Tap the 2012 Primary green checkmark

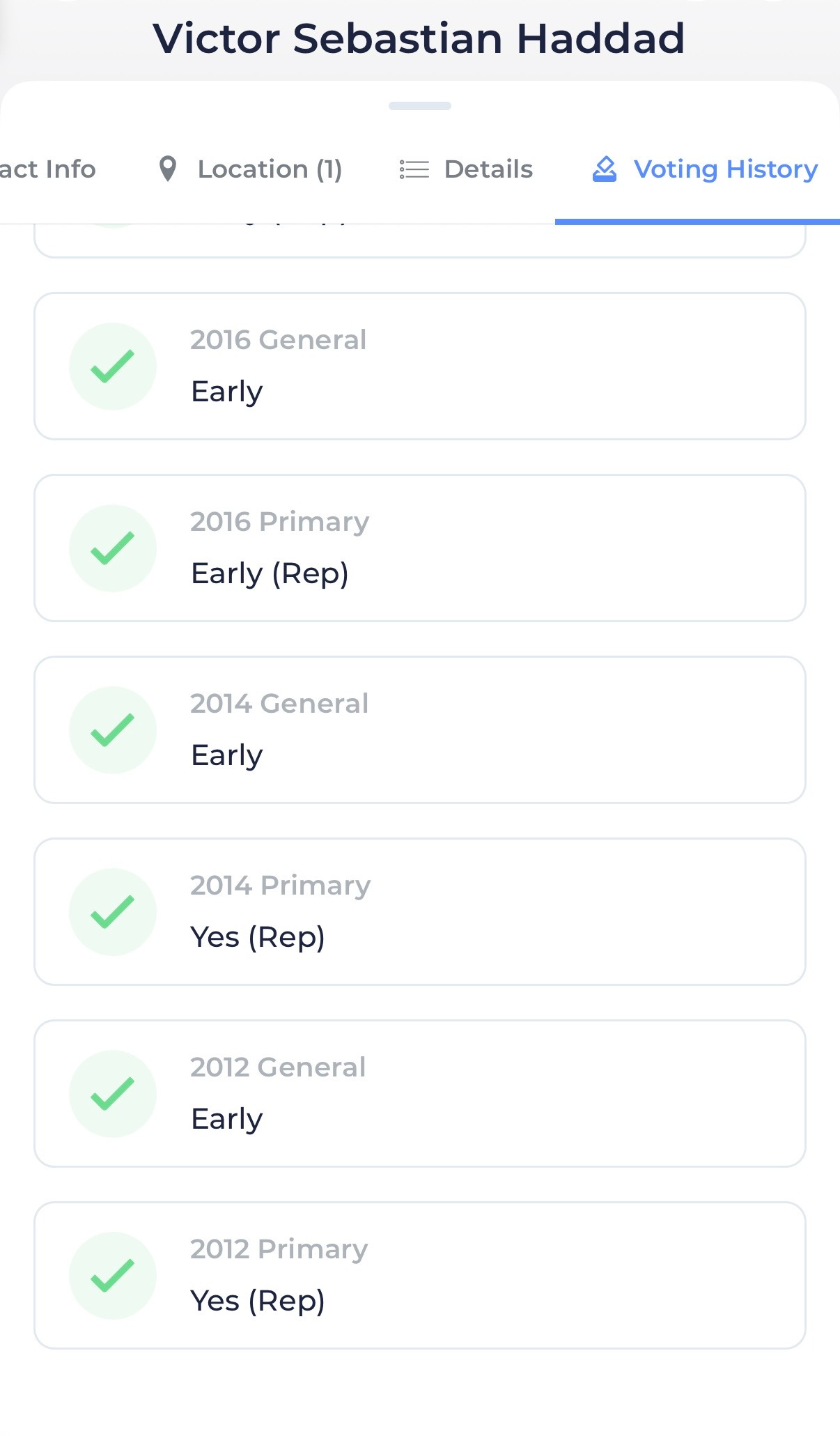(x=112, y=1276)
